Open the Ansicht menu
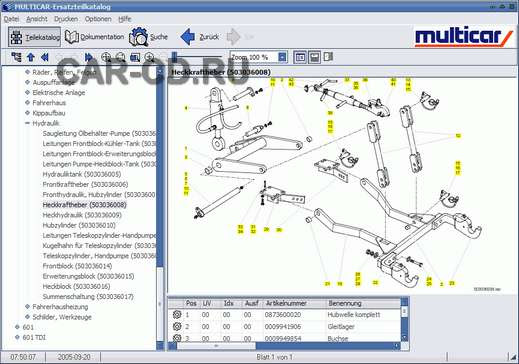Screen dimensions: 519x364 coord(37,19)
